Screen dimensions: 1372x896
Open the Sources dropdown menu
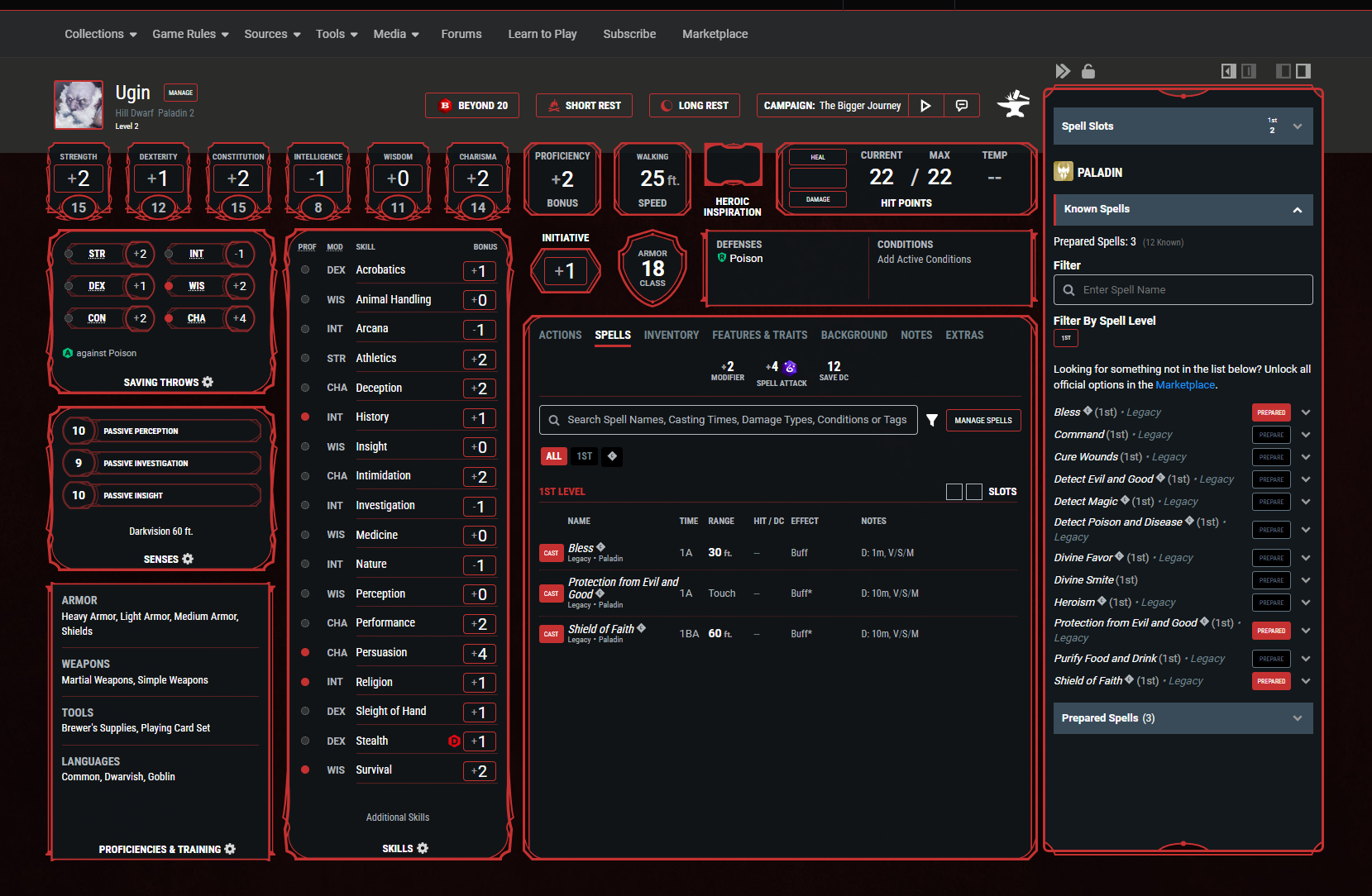pos(272,34)
